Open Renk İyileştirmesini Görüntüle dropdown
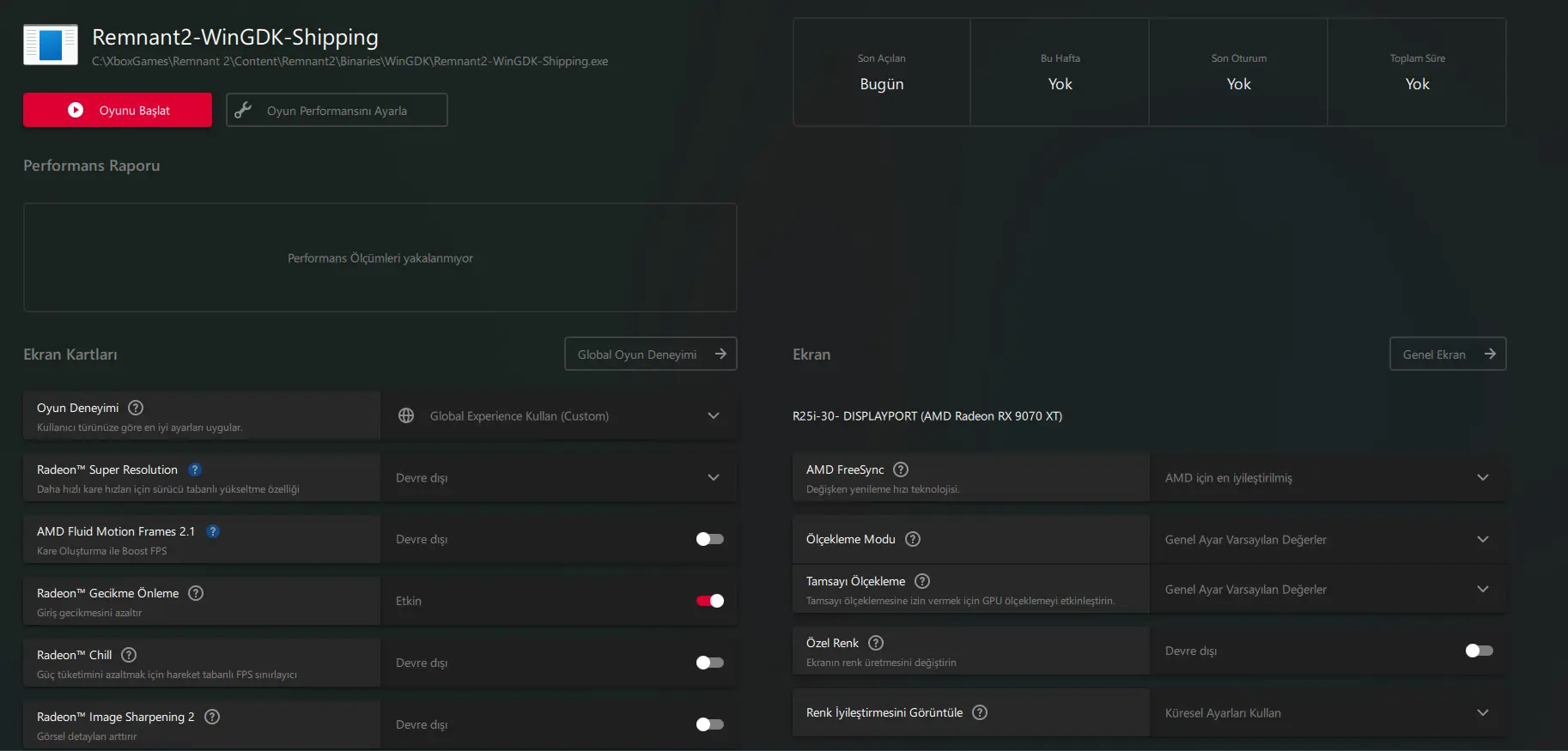This screenshot has width=1568, height=751. [1328, 712]
